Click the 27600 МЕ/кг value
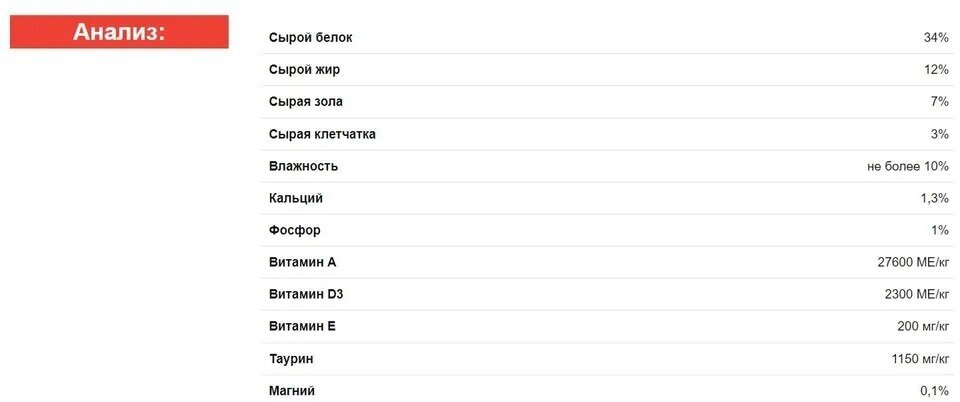The height and width of the screenshot is (402, 960). coord(913,262)
